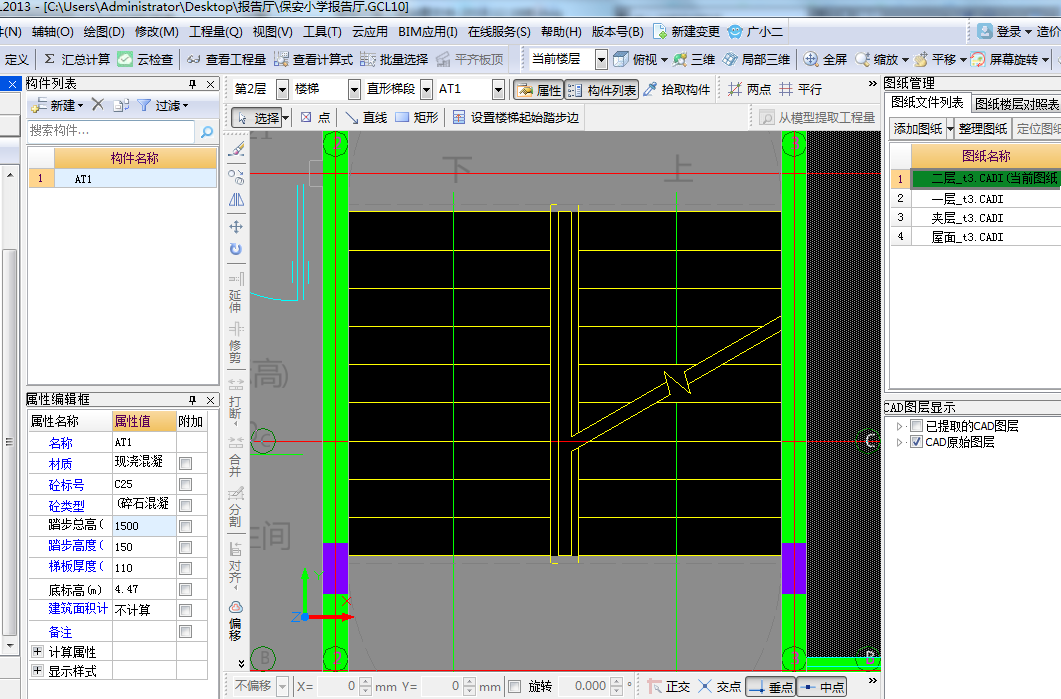Click the 新建变更 button
Viewport: 1061px width, 699px height.
[687, 32]
